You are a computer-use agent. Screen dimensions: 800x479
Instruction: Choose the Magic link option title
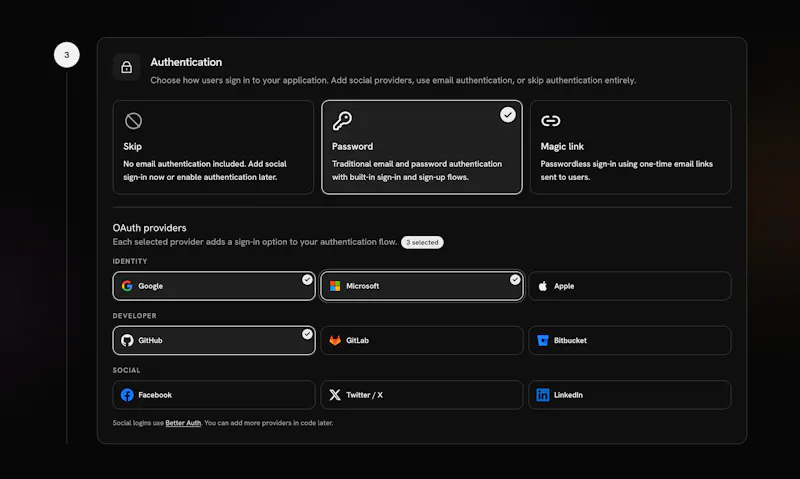tap(562, 146)
